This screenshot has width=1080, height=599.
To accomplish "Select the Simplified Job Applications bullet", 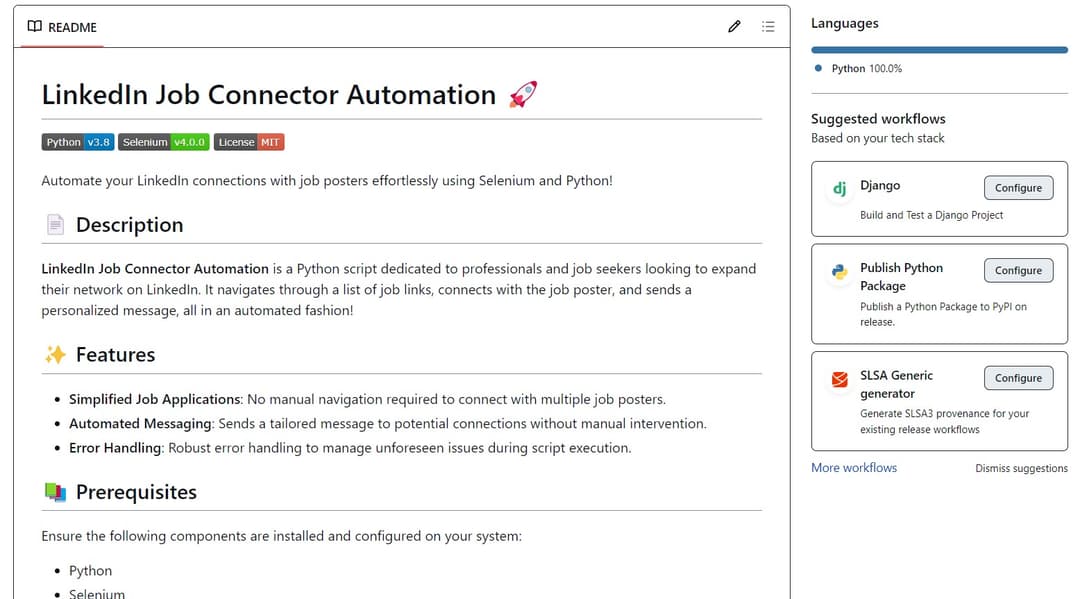I will click(x=367, y=399).
